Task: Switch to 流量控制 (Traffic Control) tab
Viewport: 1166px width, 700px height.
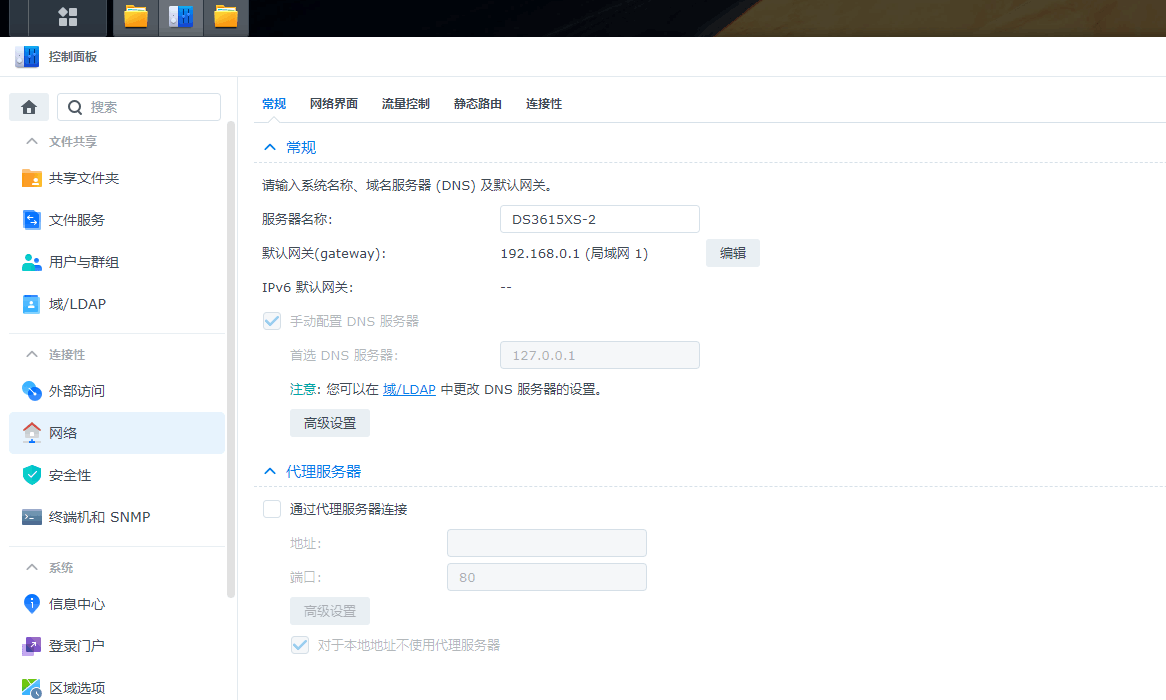Action: coord(405,104)
